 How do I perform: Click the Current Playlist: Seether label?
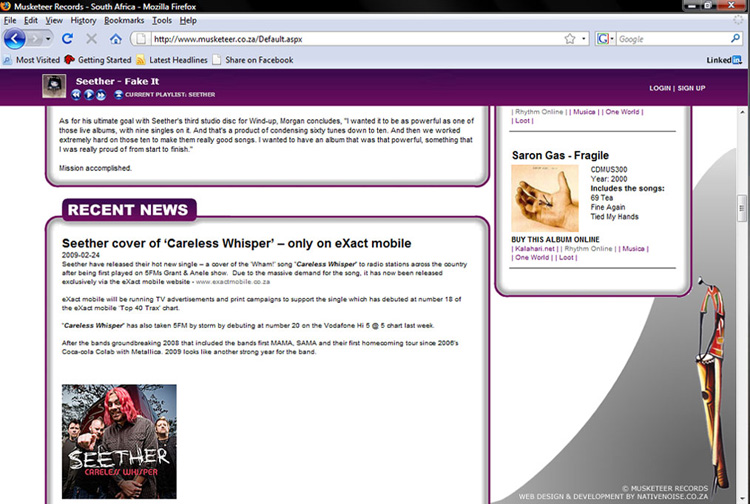point(170,95)
